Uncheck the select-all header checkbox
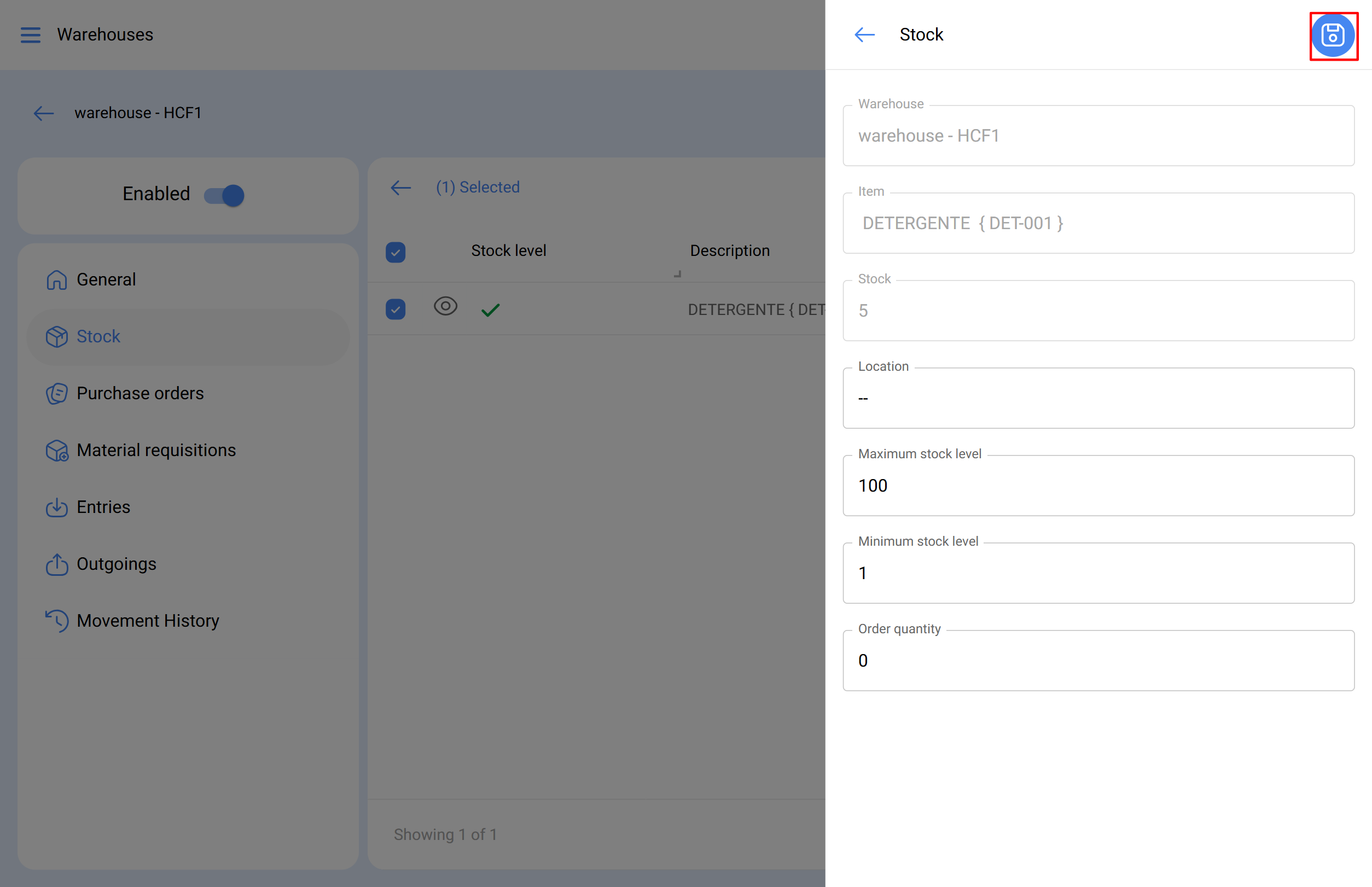This screenshot has height=887, width=1372. pyautogui.click(x=396, y=252)
